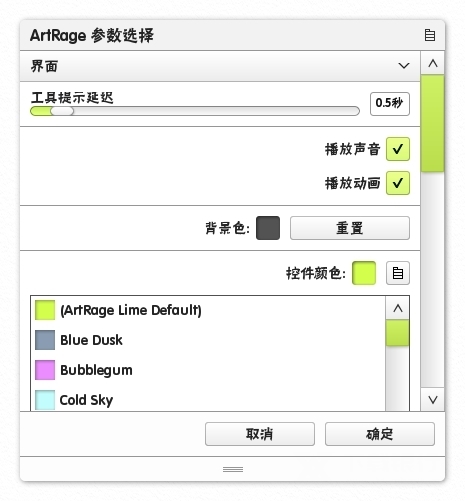Collapse the 界面 section chevron

(404, 66)
